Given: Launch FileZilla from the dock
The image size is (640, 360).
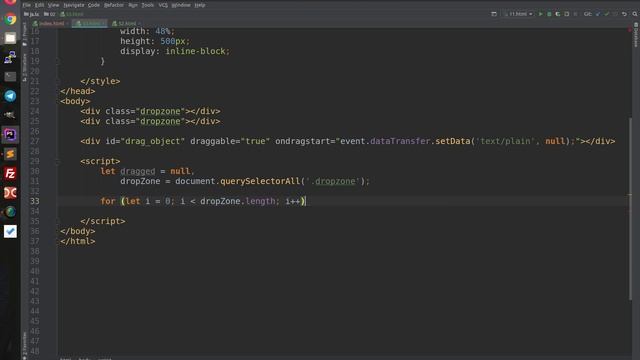Looking at the screenshot, I should (x=10, y=173).
